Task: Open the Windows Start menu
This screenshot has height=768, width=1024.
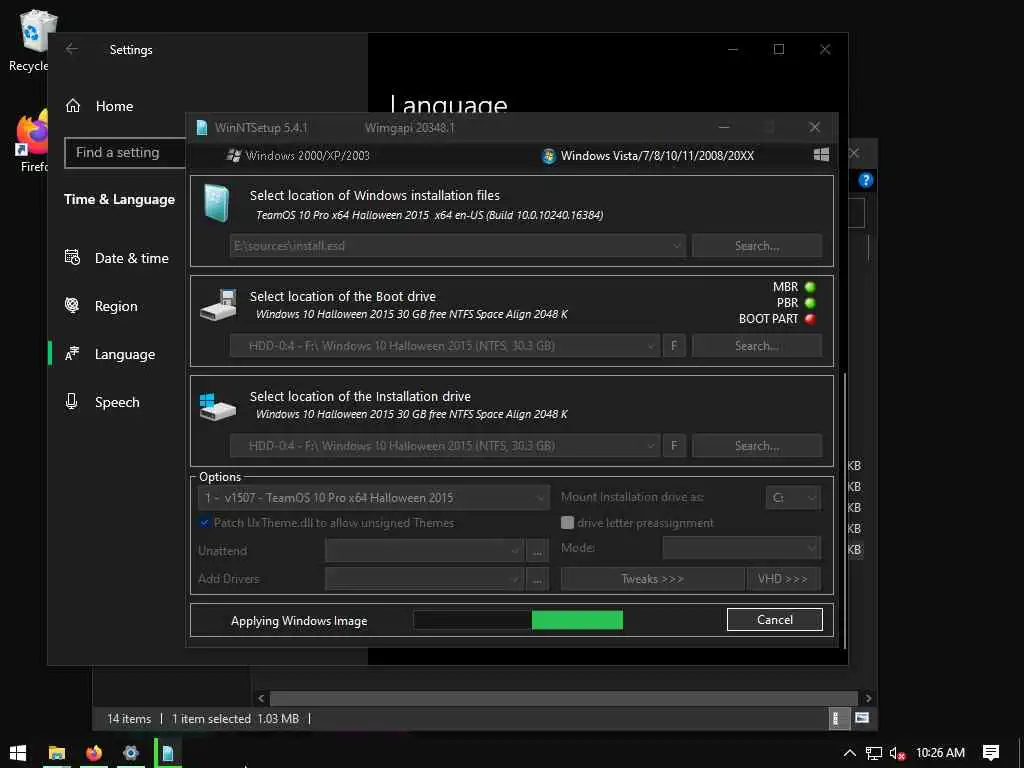Action: pos(18,753)
